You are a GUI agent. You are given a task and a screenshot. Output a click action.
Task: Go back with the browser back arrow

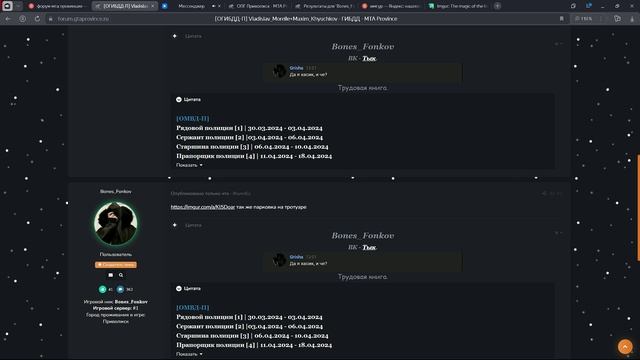[8, 19]
